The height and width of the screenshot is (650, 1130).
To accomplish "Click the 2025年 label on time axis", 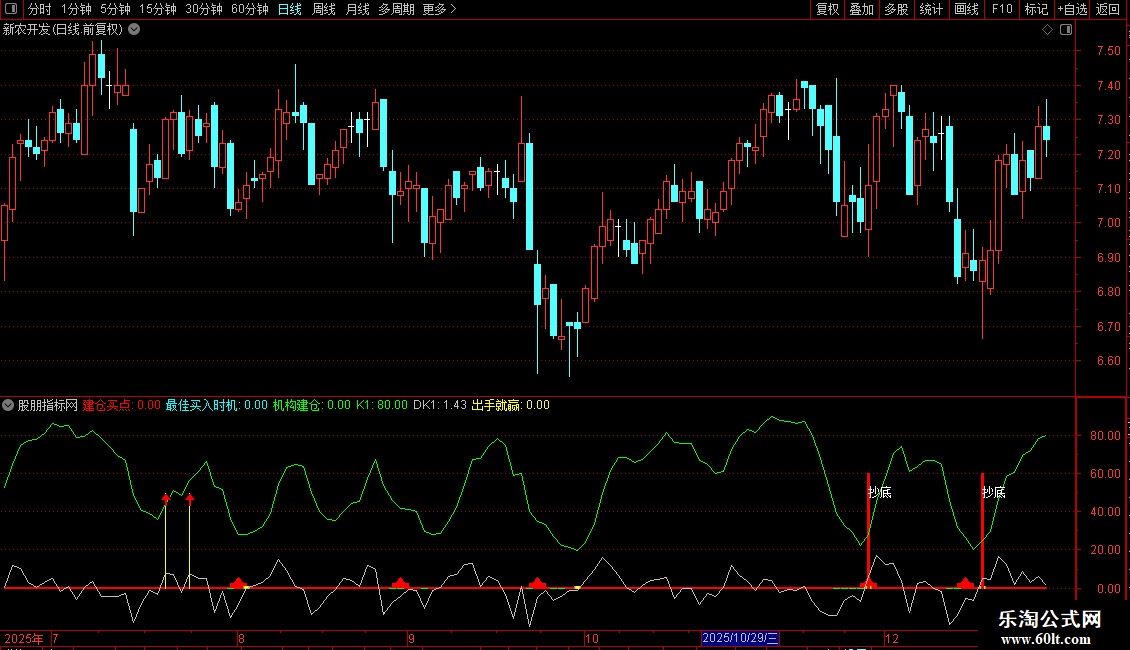I will (x=24, y=638).
